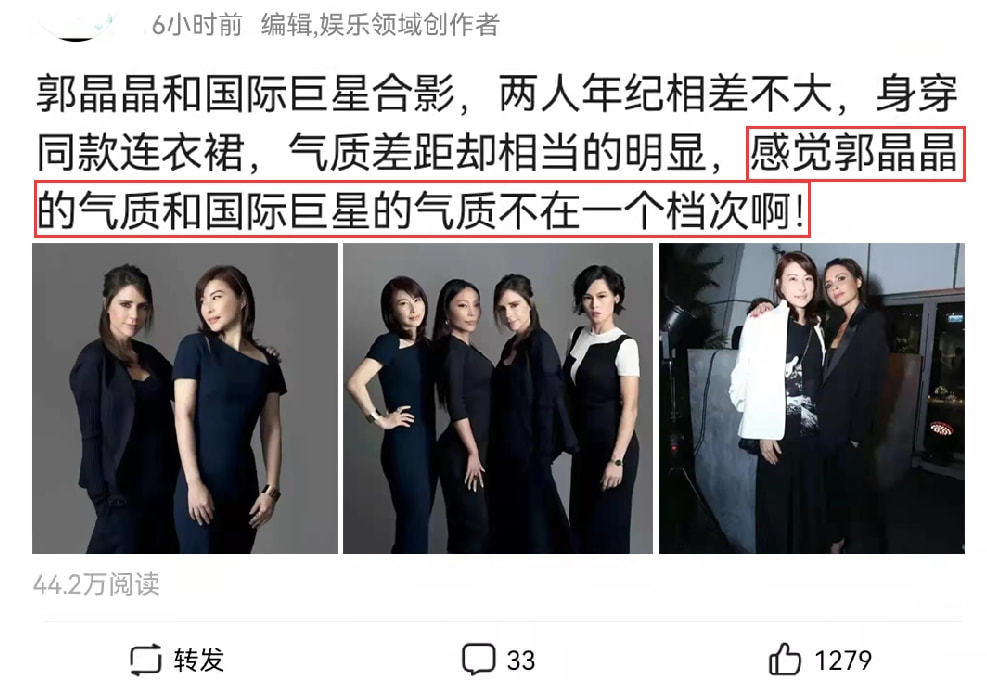Open comments via speech bubble icon
Viewport: 987px width, 695px height.
(478, 659)
